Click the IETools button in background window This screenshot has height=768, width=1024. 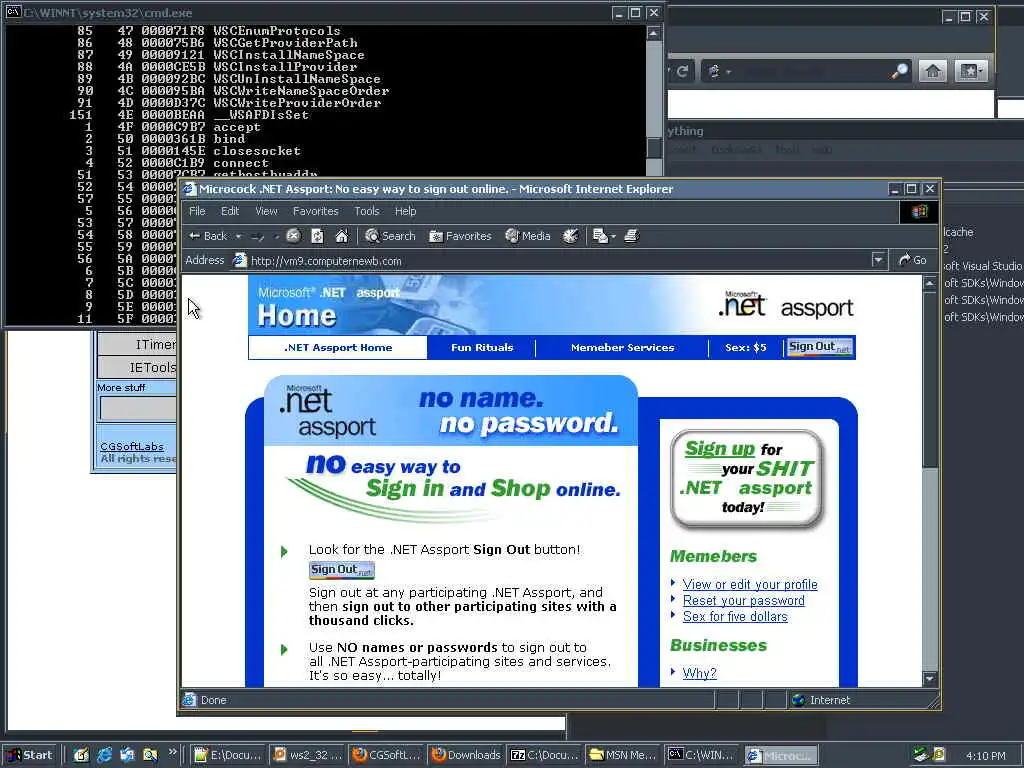[137, 368]
